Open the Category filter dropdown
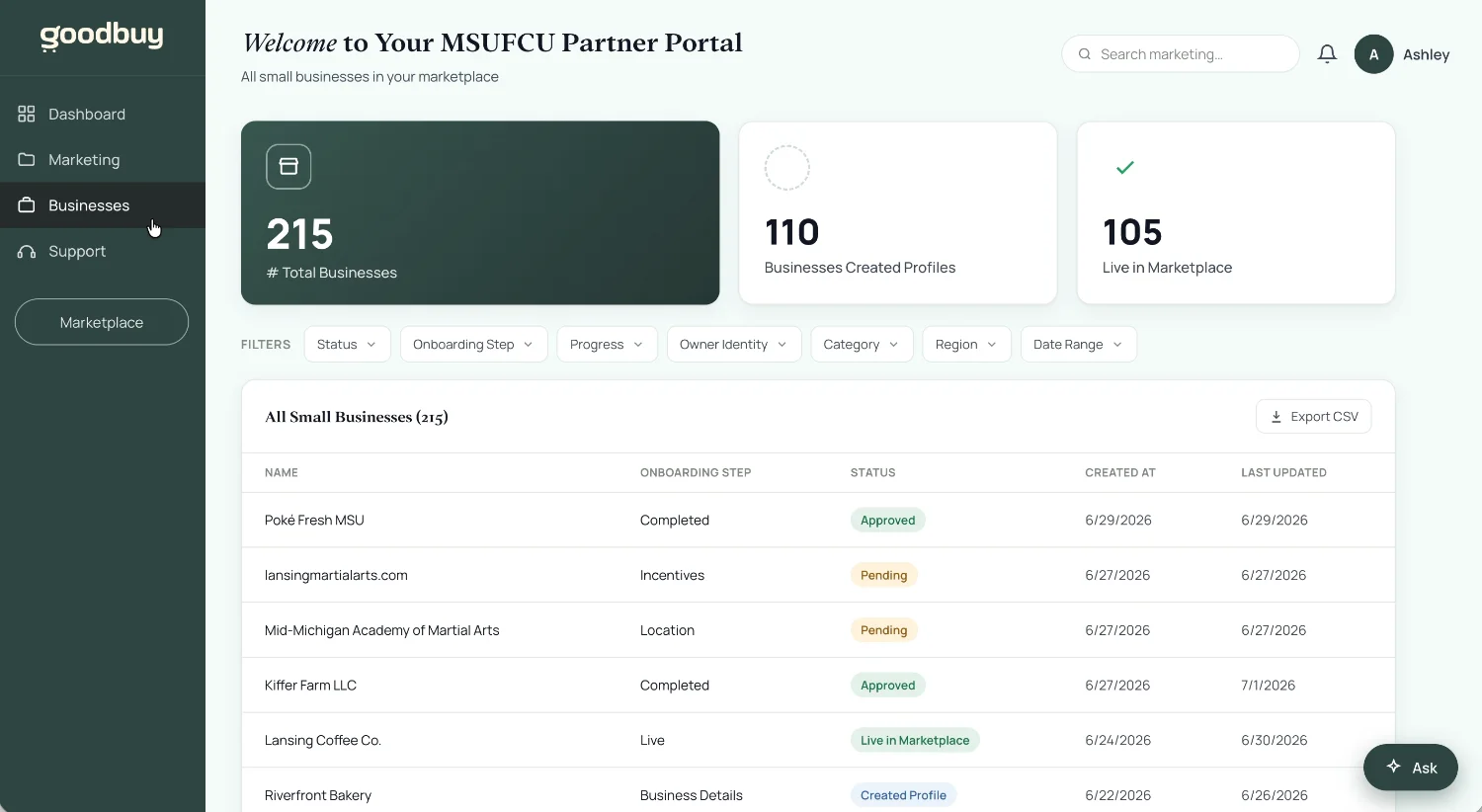Viewport: 1482px width, 812px height. [863, 344]
